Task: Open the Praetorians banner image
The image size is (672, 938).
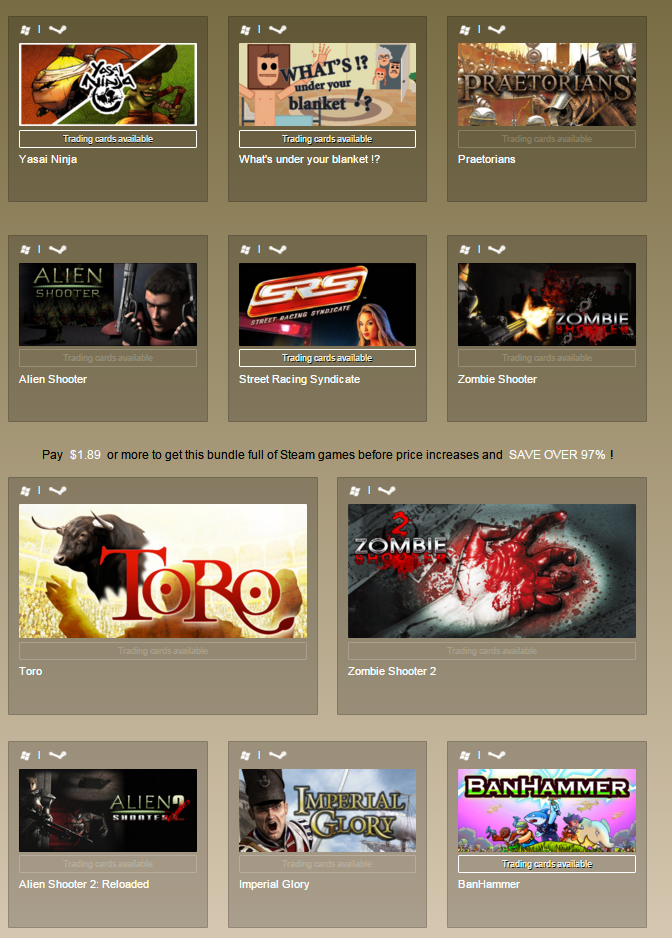Action: [547, 84]
